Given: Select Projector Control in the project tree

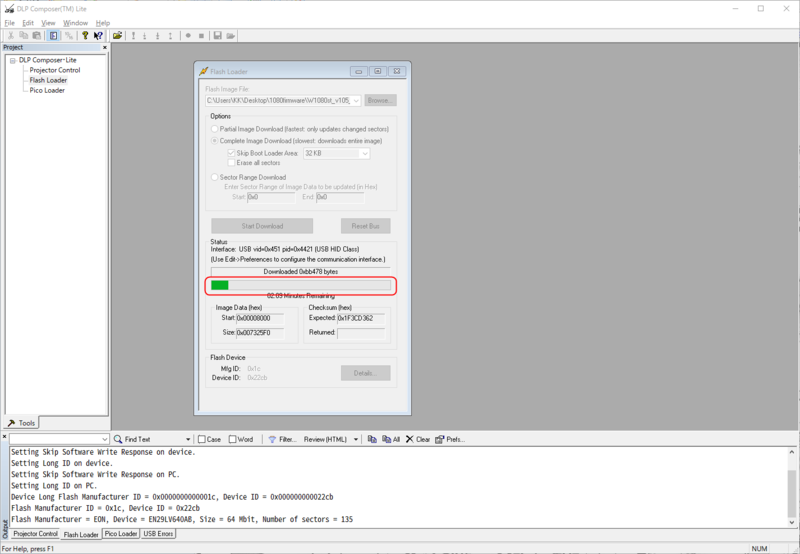Looking at the screenshot, I should [55, 70].
